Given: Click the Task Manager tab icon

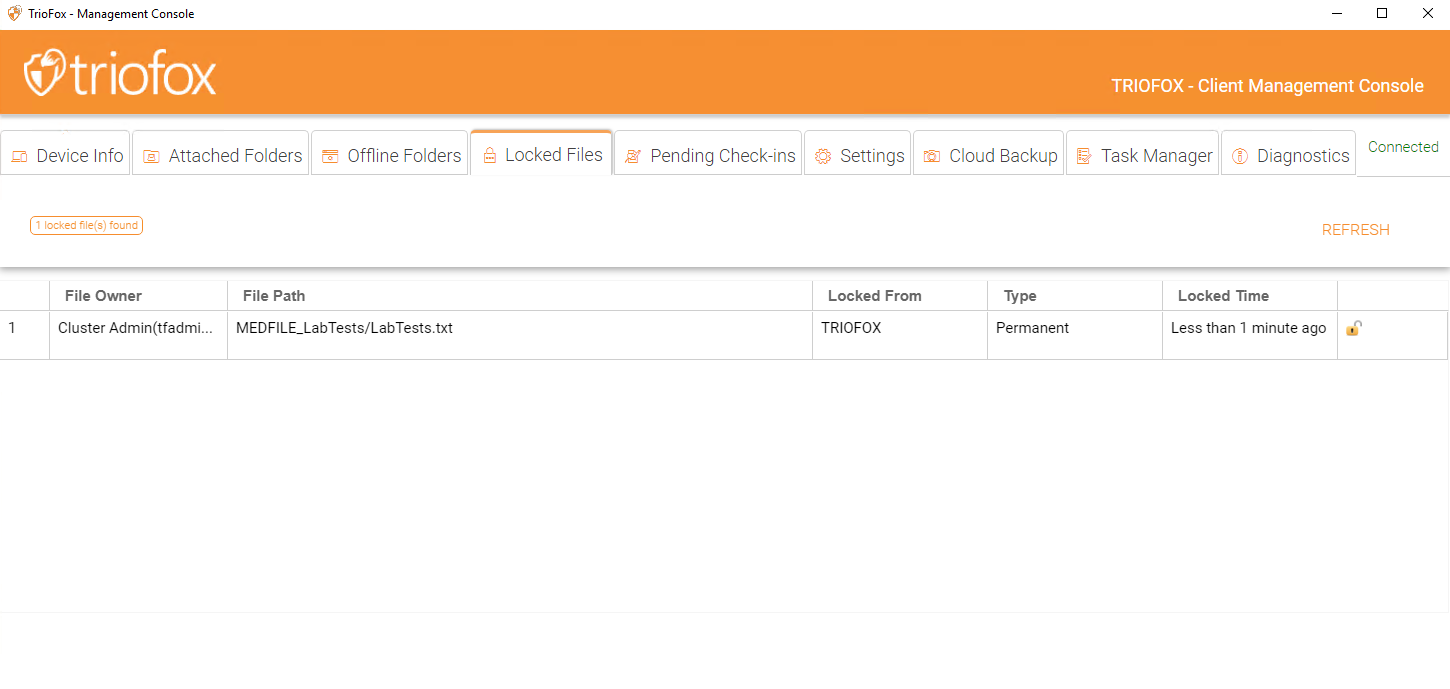Looking at the screenshot, I should pyautogui.click(x=1084, y=156).
